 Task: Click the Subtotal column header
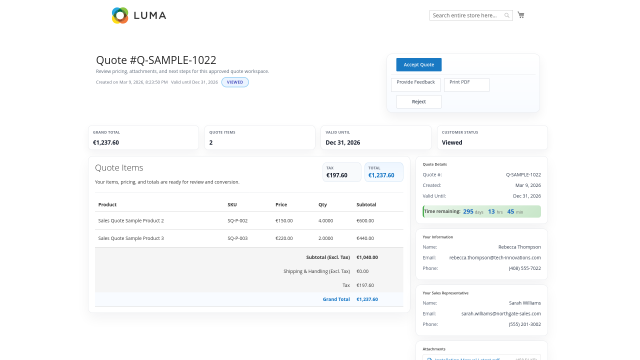tap(366, 204)
